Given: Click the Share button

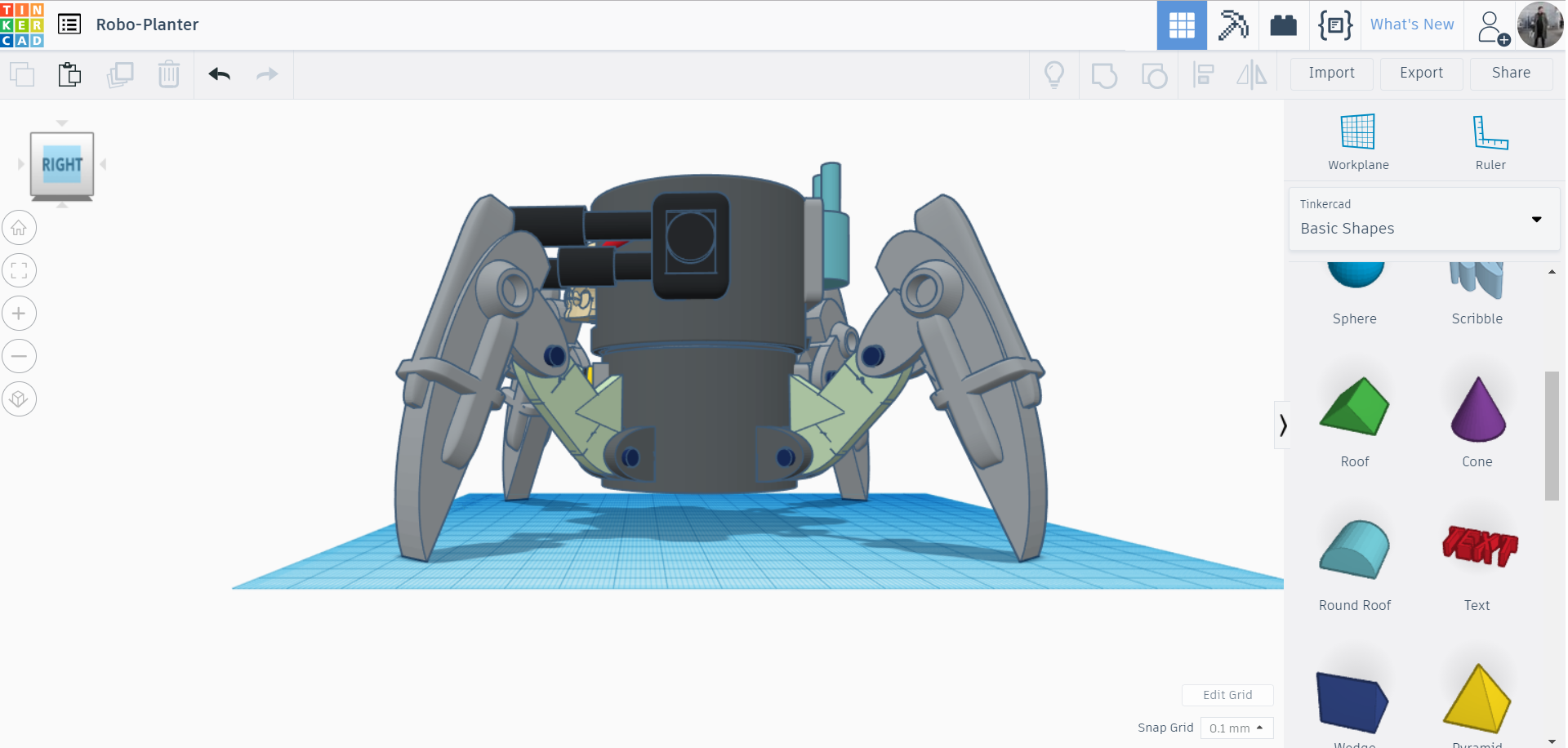Looking at the screenshot, I should 1511,73.
